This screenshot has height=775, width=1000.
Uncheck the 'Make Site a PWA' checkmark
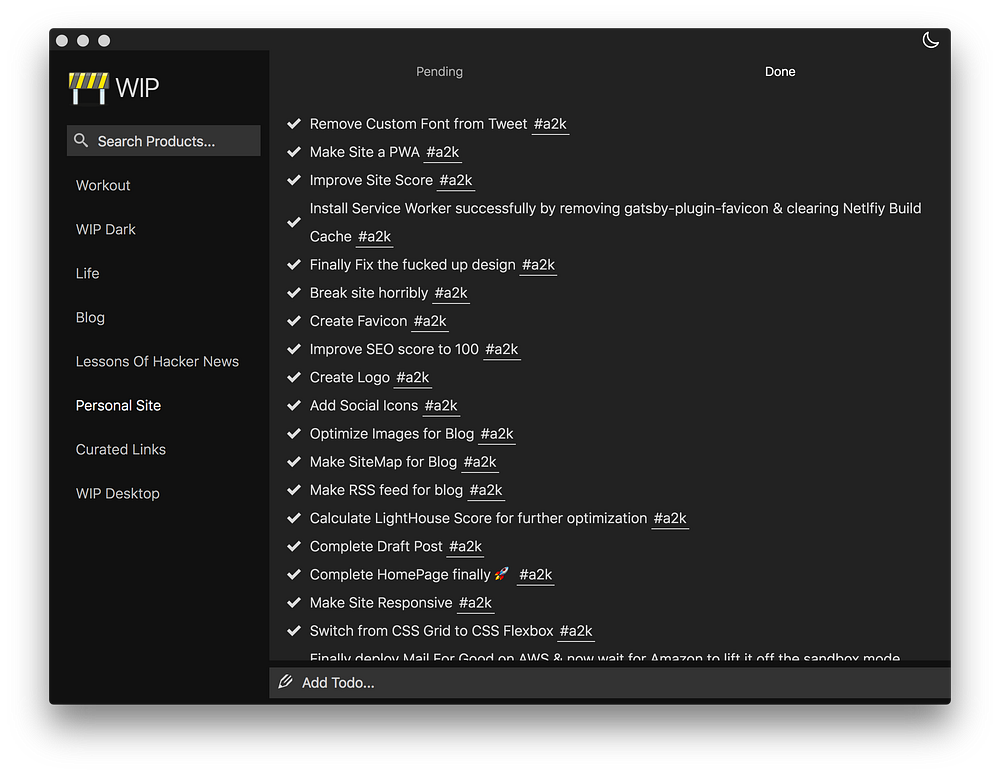(x=294, y=152)
